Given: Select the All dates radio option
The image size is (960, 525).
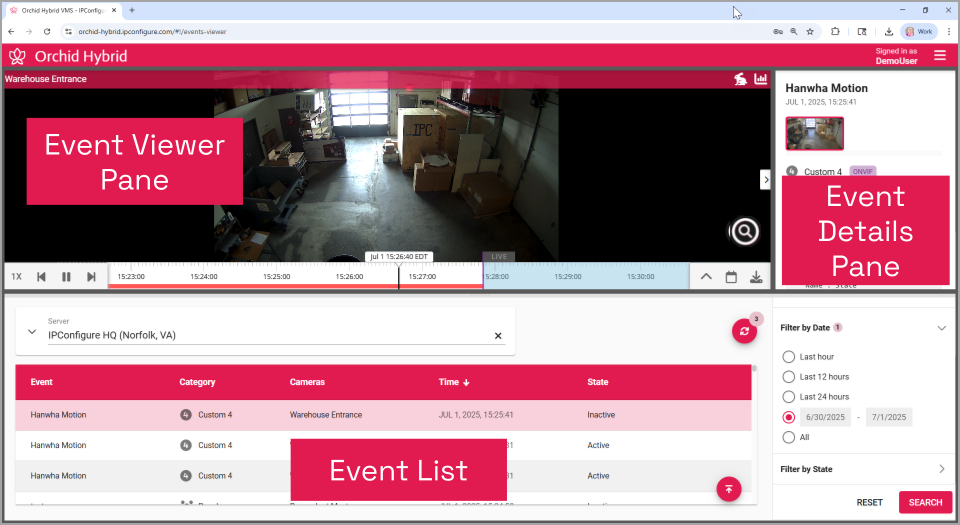Looking at the screenshot, I should (x=789, y=437).
